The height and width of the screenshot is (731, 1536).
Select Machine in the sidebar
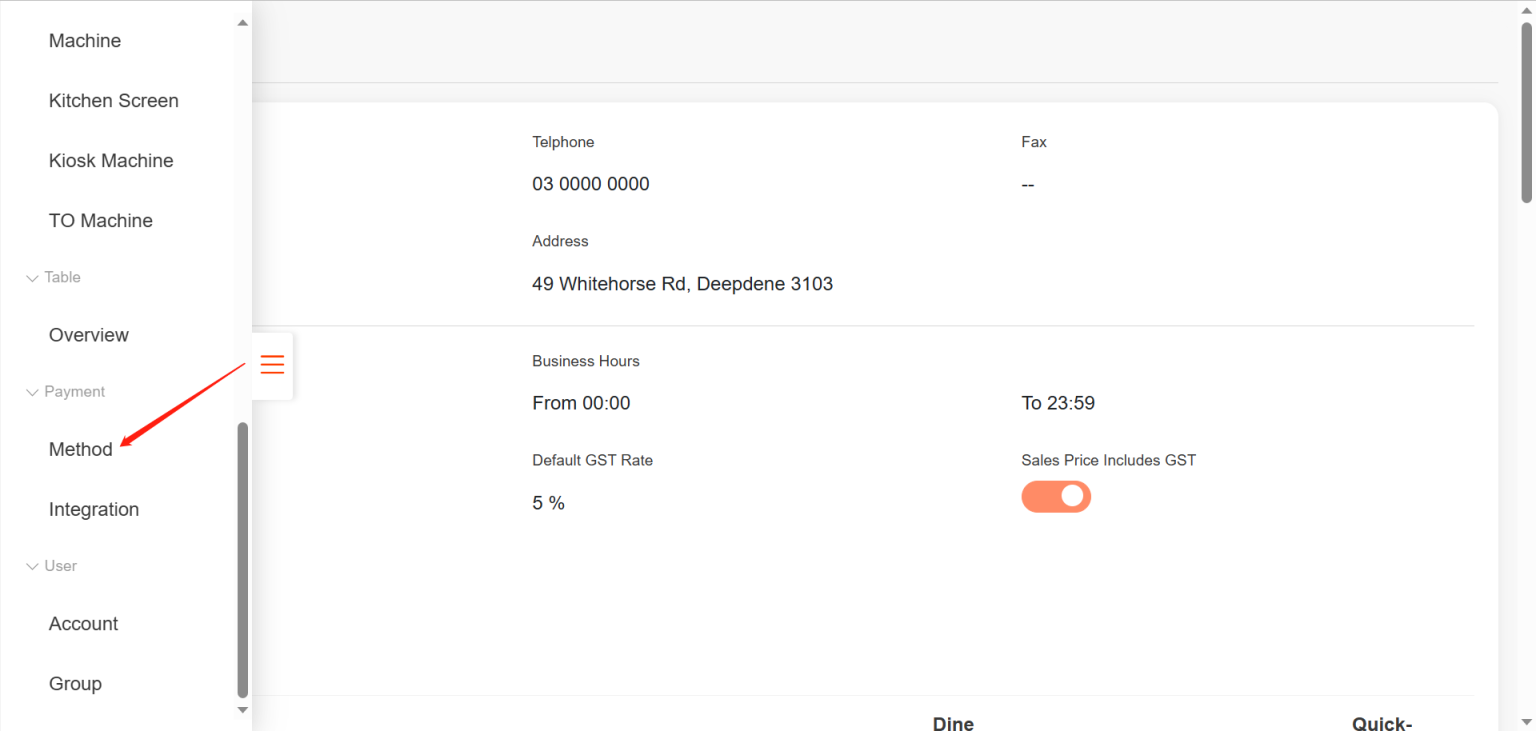[85, 40]
